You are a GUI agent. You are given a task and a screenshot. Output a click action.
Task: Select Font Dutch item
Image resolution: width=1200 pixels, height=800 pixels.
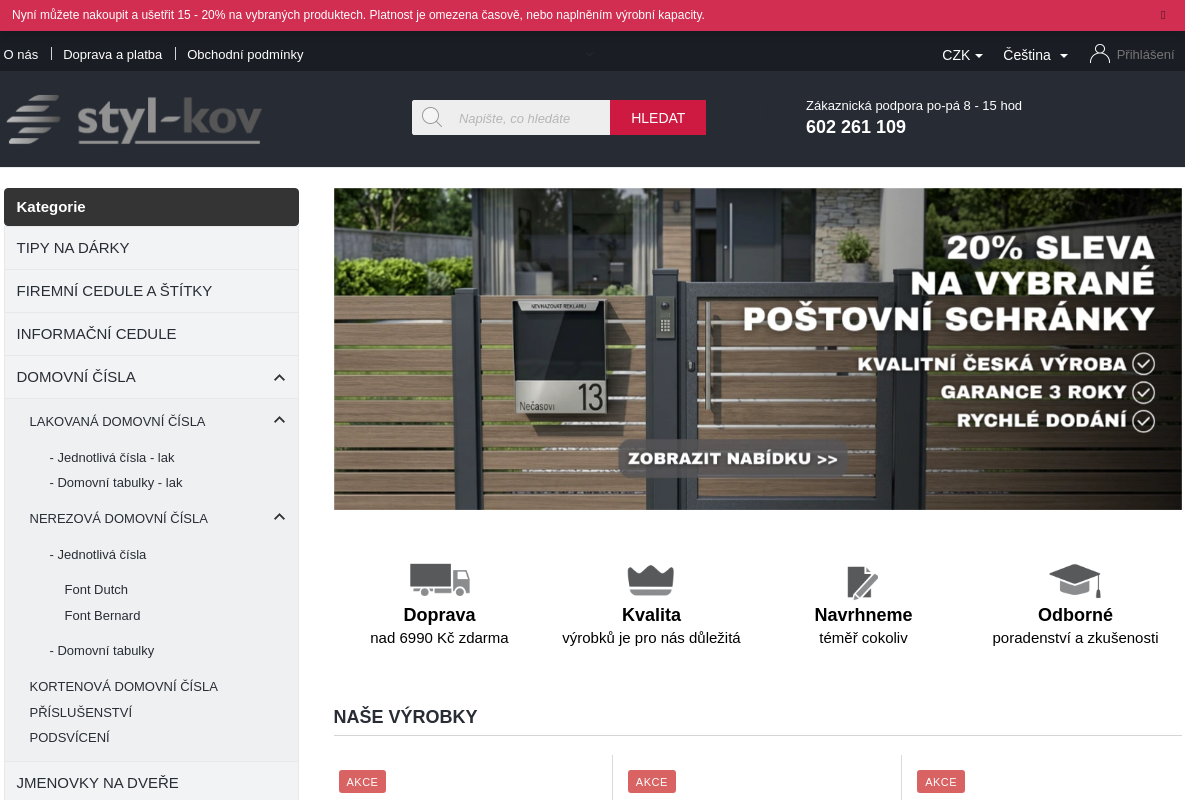point(96,590)
